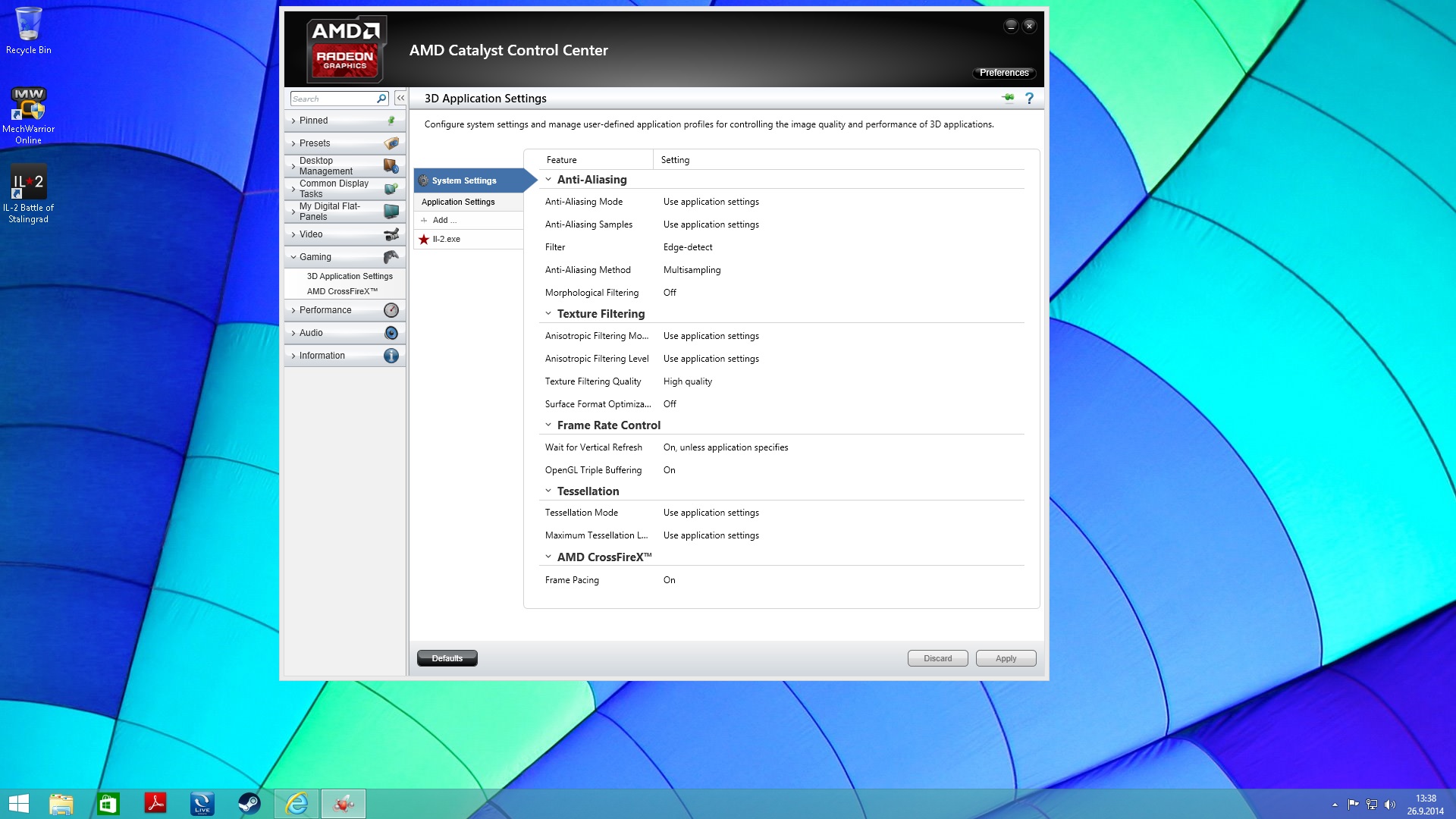Image resolution: width=1456 pixels, height=819 pixels.
Task: Collapse the Anti-Aliasing section
Action: (x=548, y=180)
